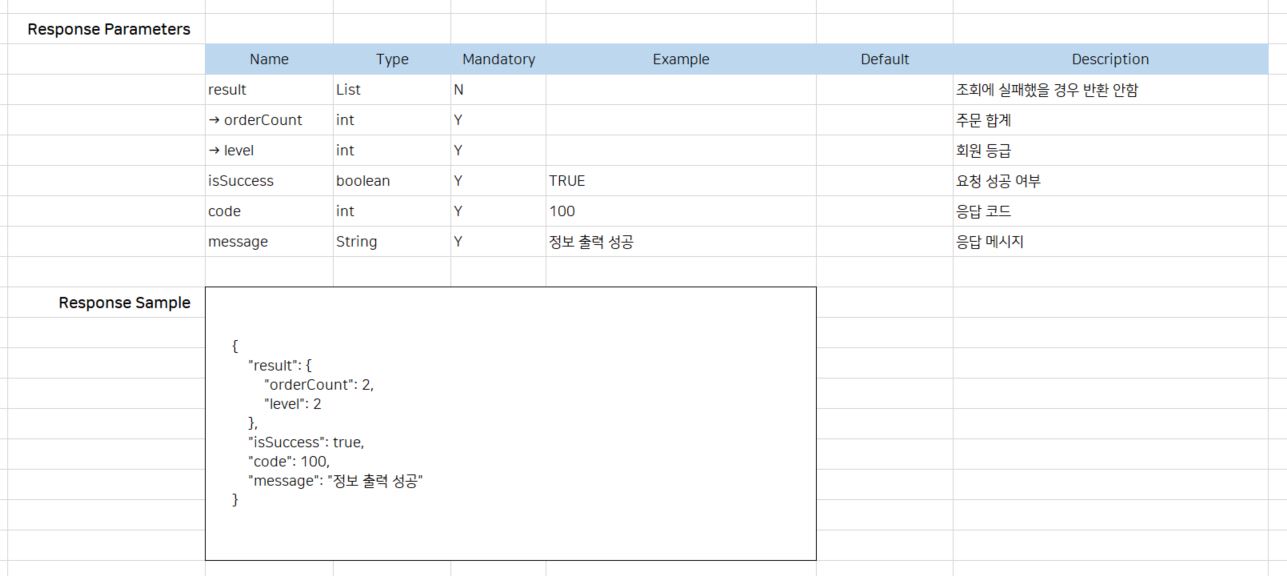This screenshot has width=1287, height=576.
Task: Select the TRUE example cell
Action: coord(680,181)
